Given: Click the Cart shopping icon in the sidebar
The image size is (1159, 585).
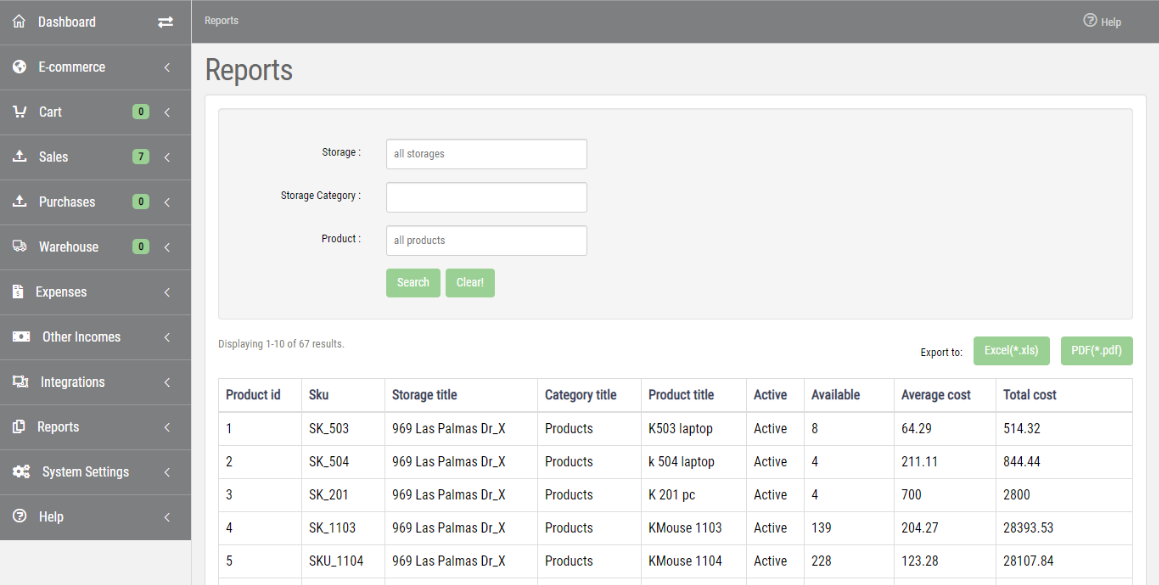Looking at the screenshot, I should click(x=18, y=111).
